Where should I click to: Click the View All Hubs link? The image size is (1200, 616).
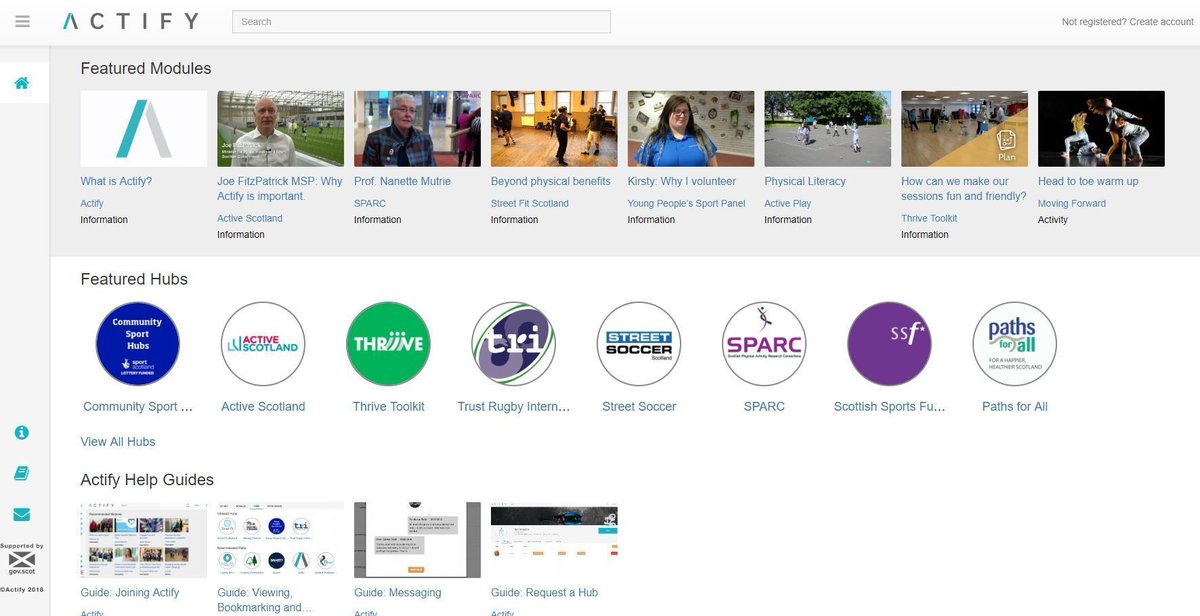click(118, 442)
